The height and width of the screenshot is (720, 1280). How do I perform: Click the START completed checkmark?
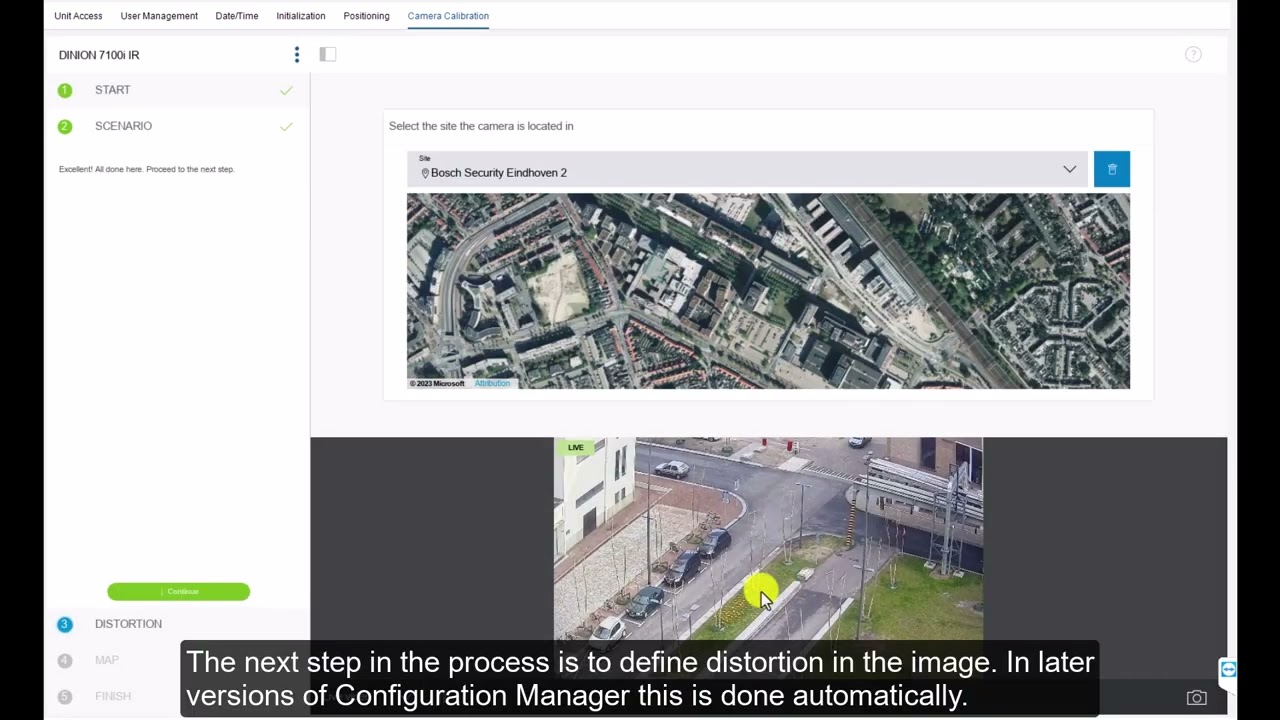click(286, 90)
